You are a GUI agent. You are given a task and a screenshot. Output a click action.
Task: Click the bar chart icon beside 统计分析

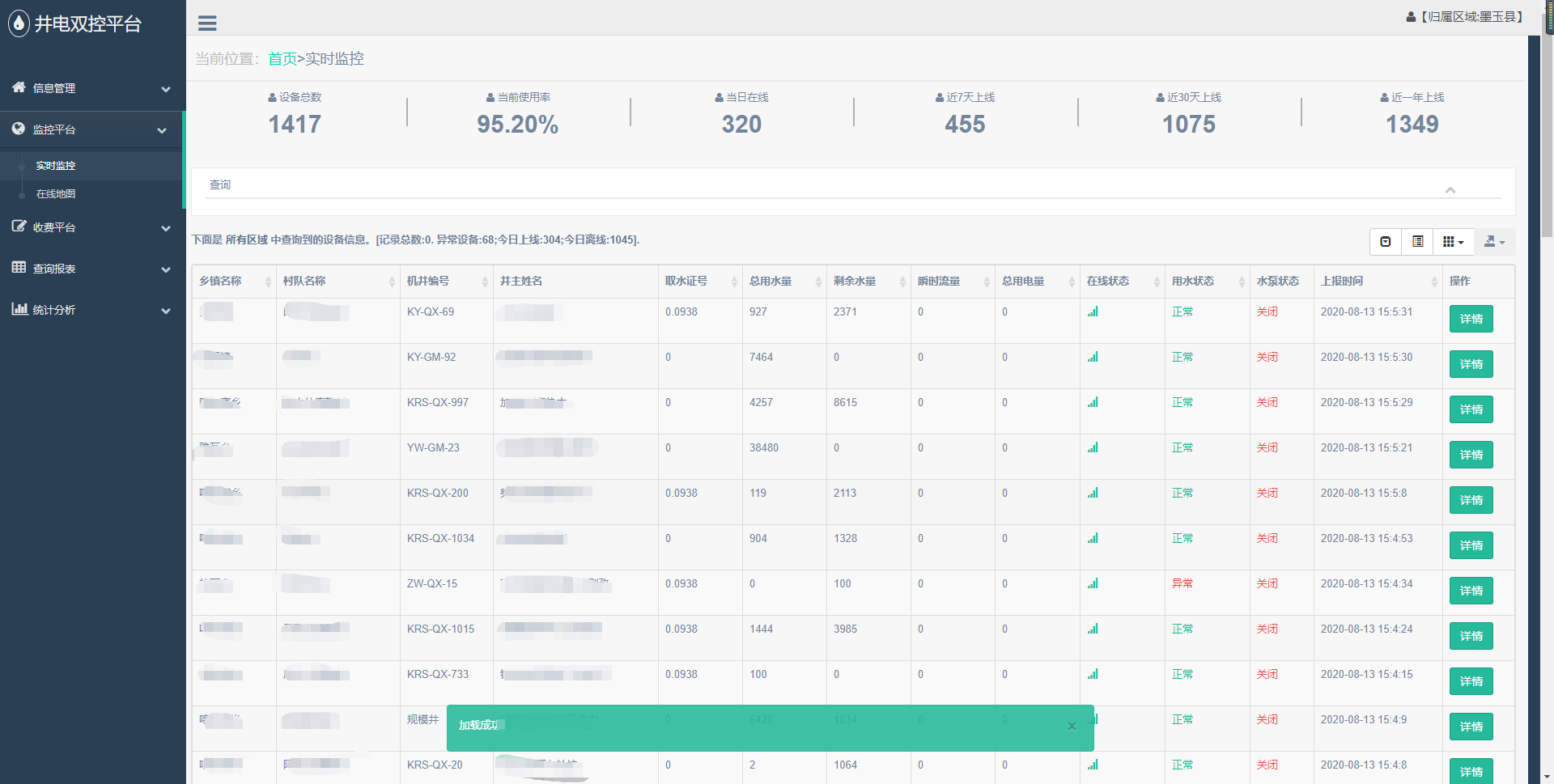19,309
